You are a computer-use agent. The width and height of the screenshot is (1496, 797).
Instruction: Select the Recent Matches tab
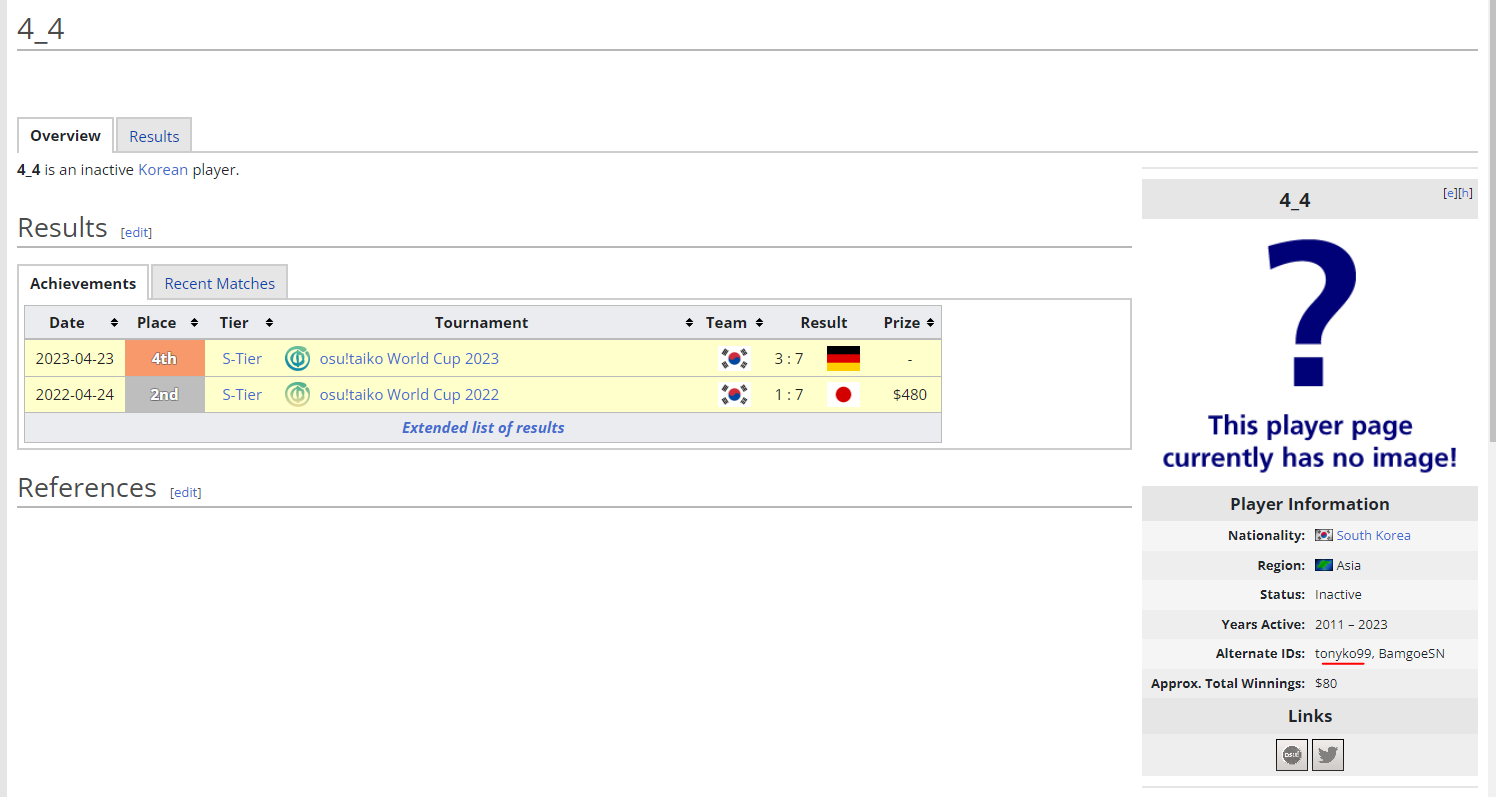220,283
